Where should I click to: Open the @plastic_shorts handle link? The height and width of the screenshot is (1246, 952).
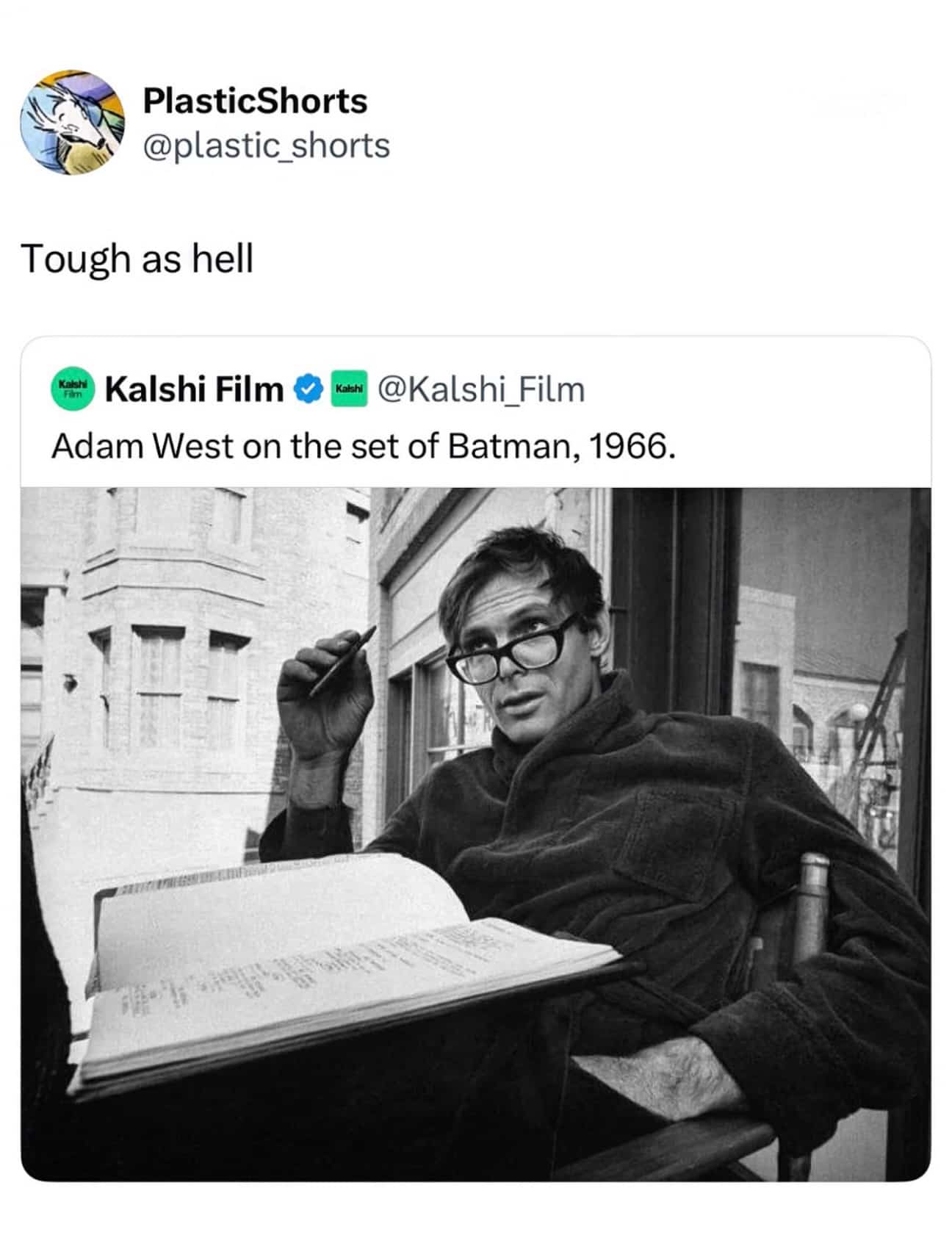click(266, 145)
